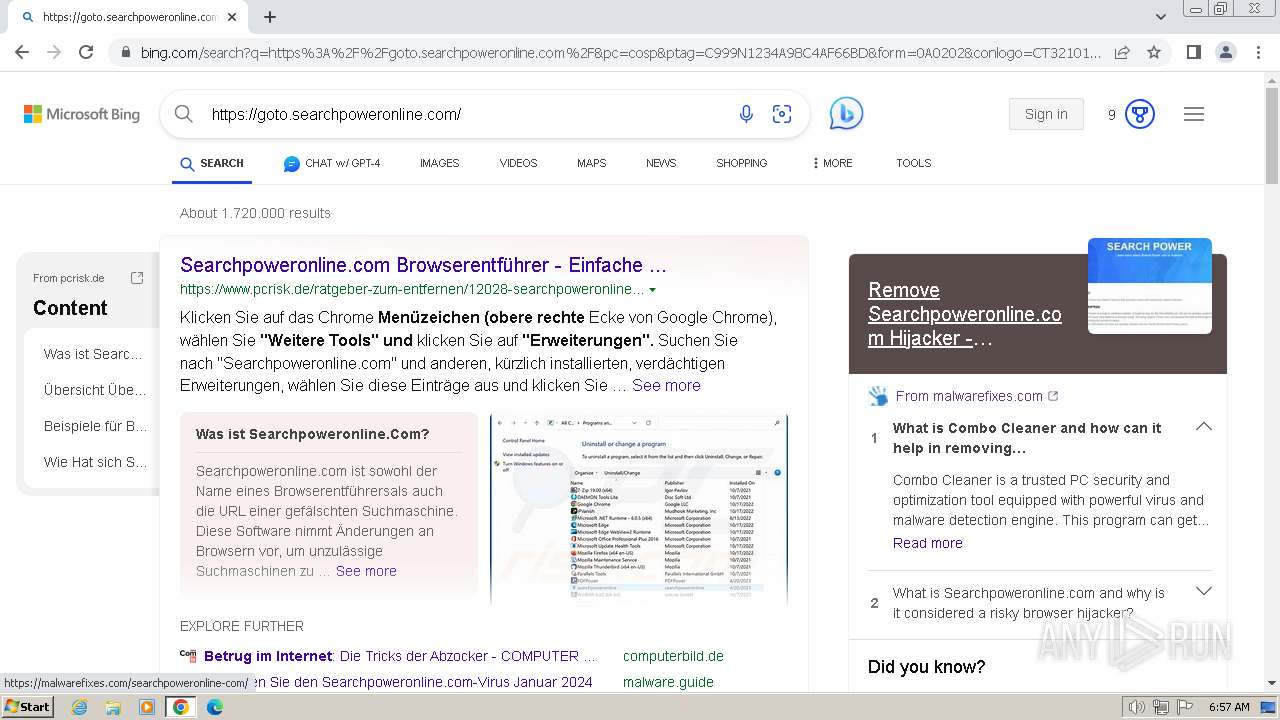View site information lock icon
Screen dimensions: 1280x720
tap(125, 53)
